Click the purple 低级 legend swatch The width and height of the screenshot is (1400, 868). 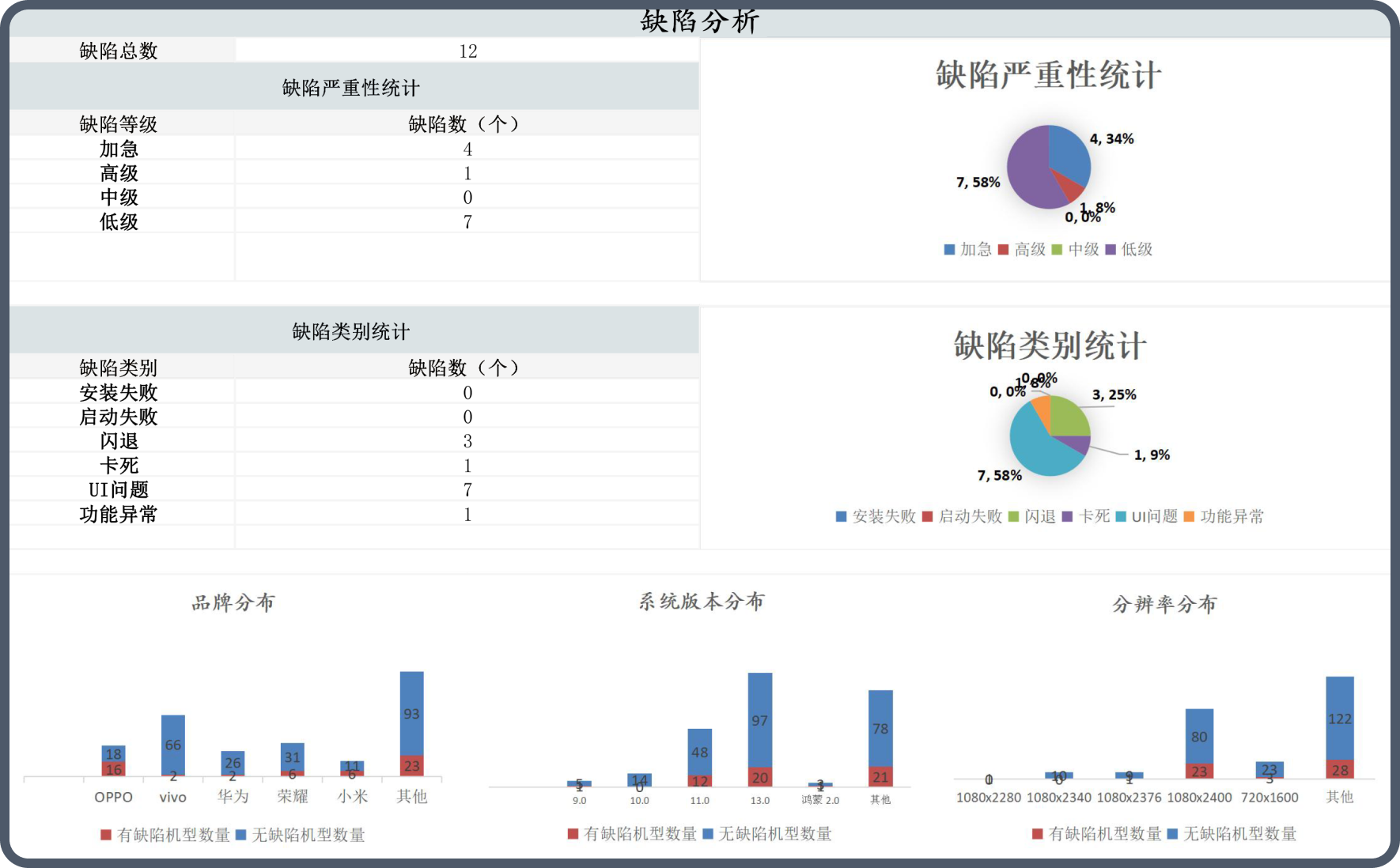click(x=1111, y=250)
